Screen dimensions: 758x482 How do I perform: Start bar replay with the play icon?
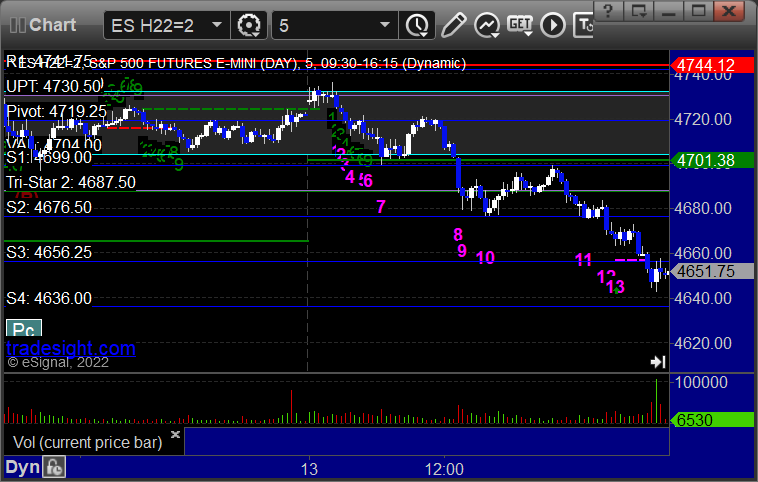pos(553,25)
